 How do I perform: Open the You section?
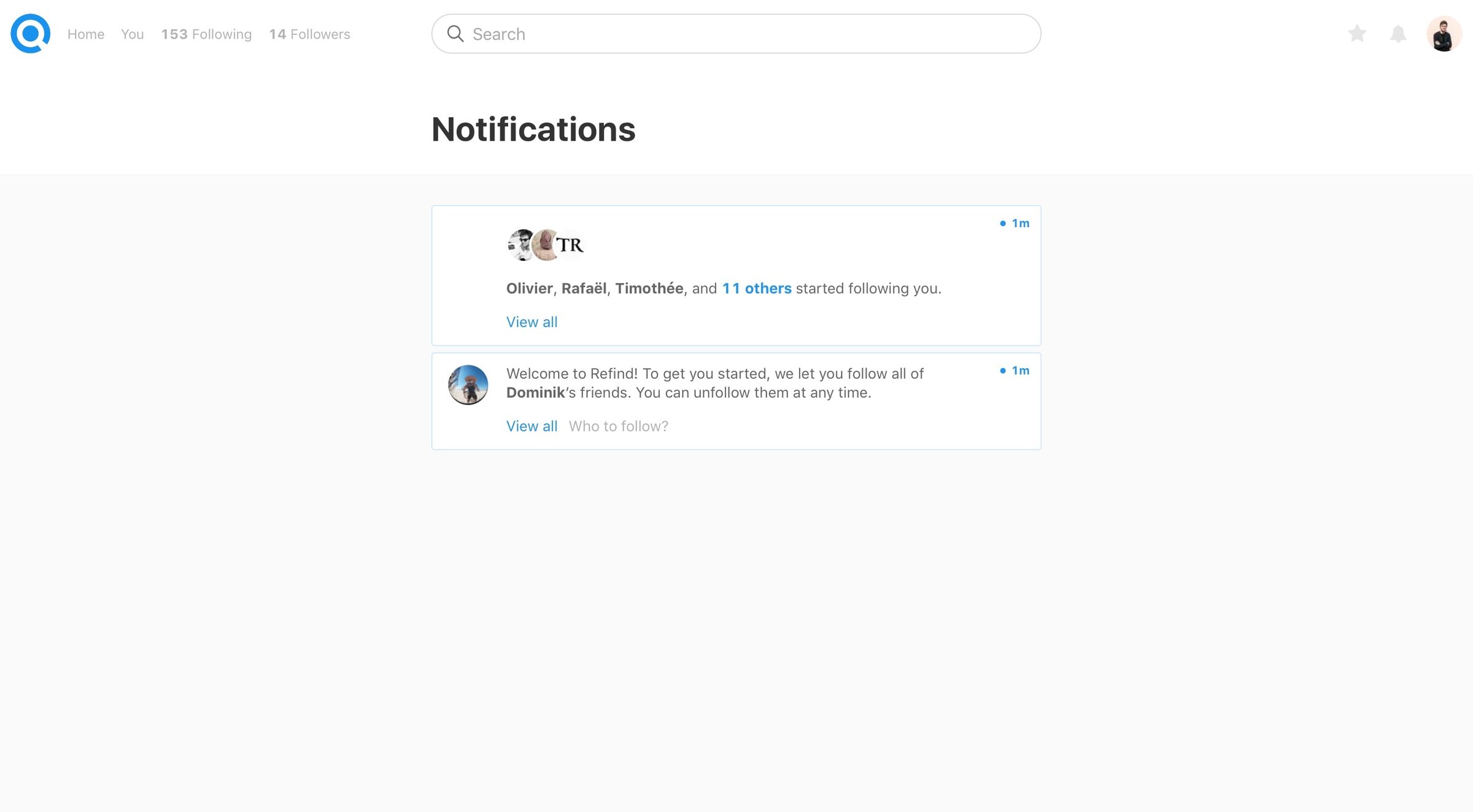pos(133,34)
